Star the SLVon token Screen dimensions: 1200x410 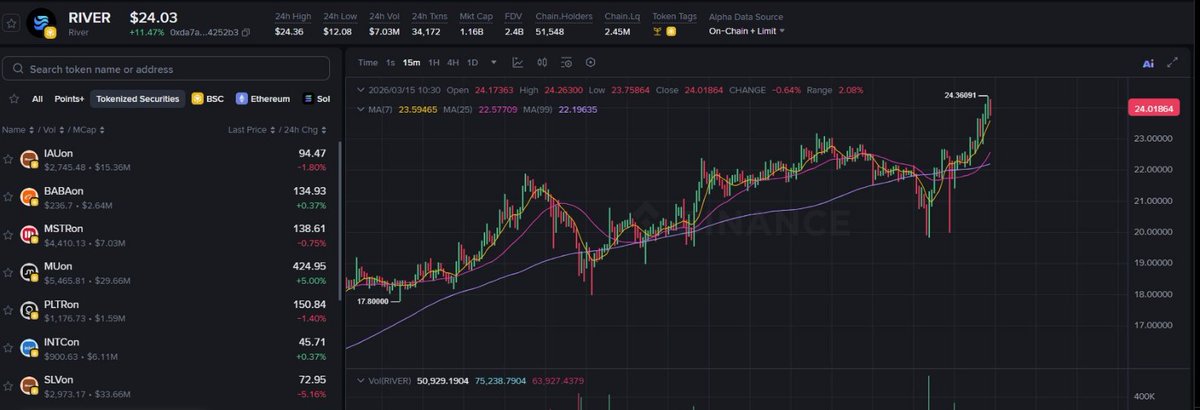tap(8, 387)
